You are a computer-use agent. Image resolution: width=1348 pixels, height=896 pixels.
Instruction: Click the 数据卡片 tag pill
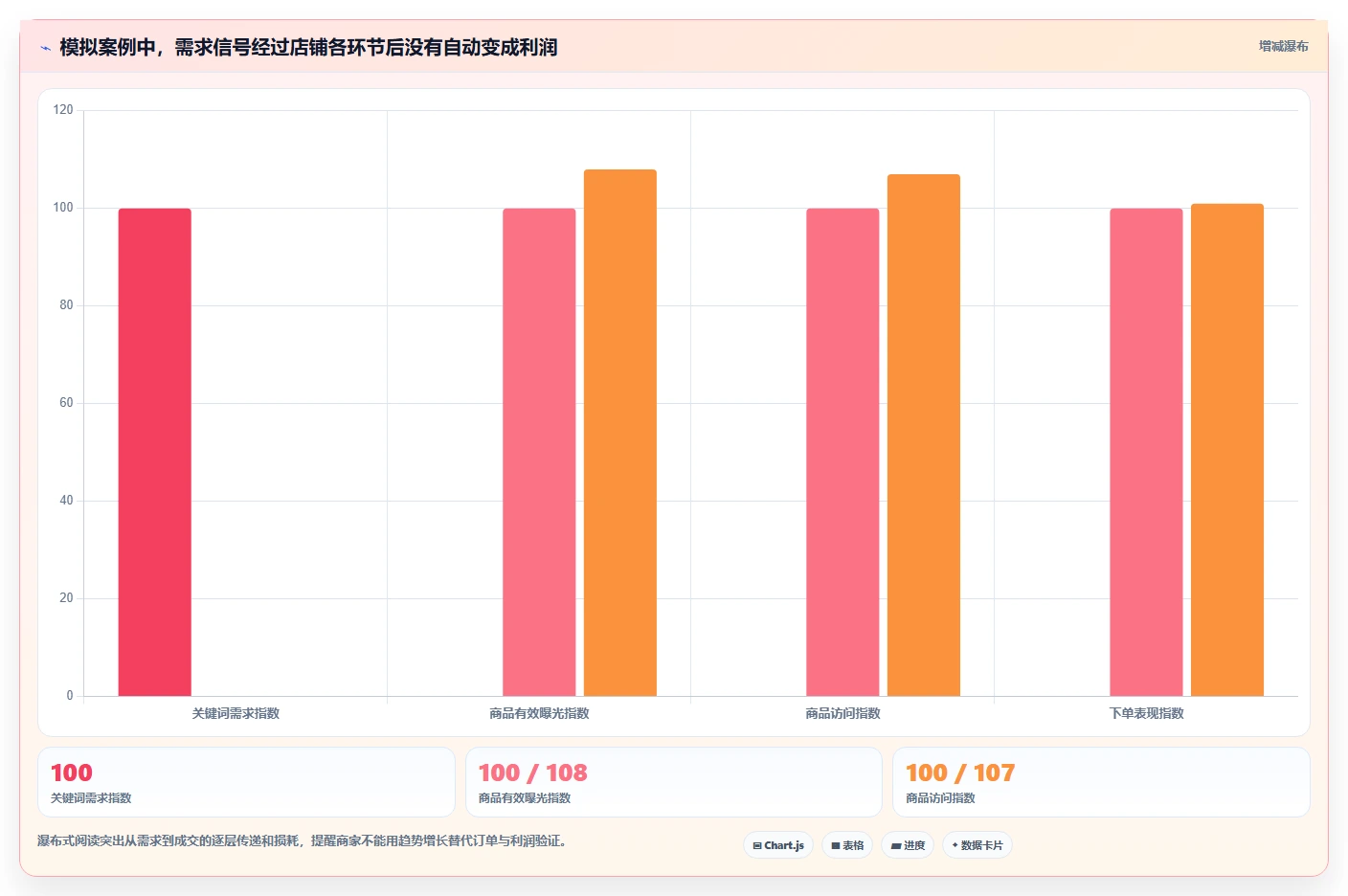[977, 845]
